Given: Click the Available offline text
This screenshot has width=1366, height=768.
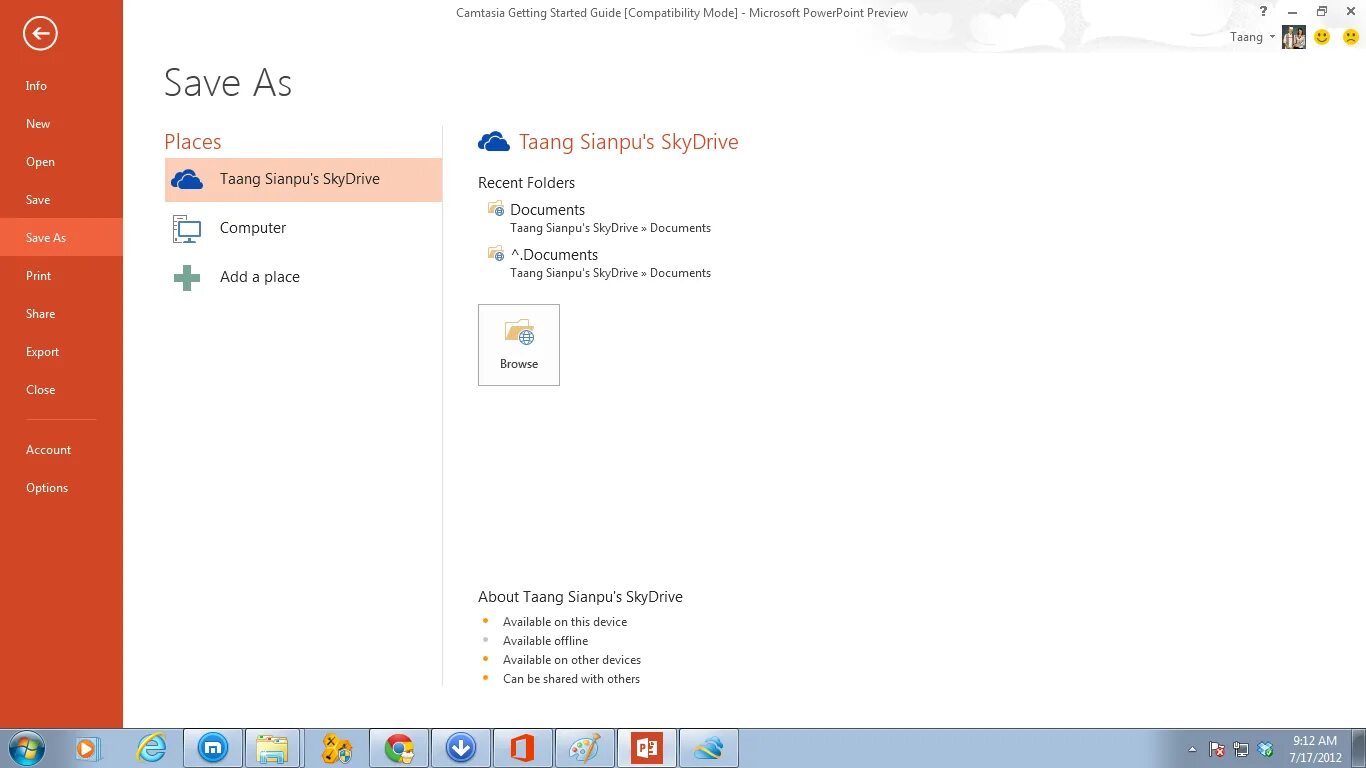Looking at the screenshot, I should [x=545, y=641].
